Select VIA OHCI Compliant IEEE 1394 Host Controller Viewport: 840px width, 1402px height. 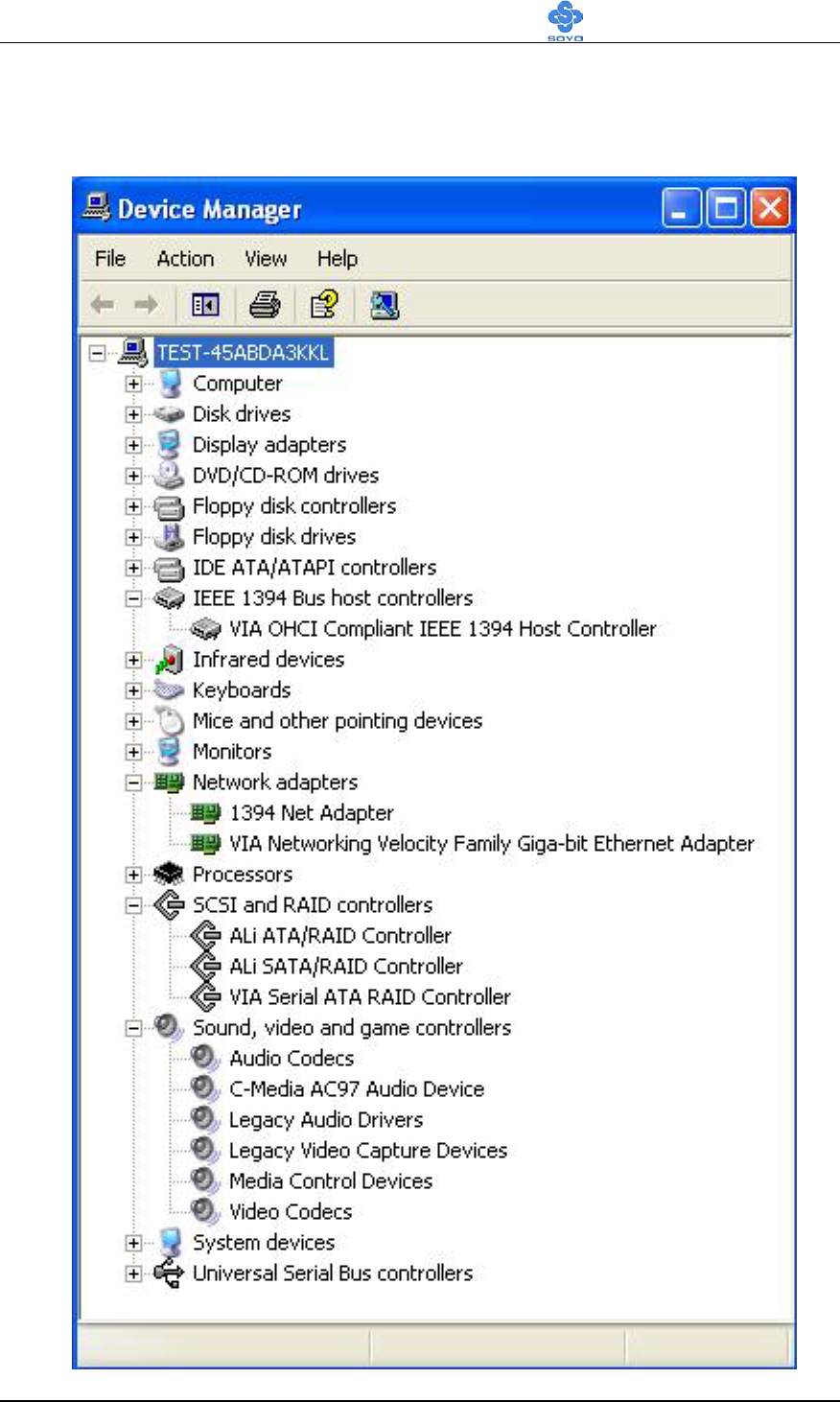[443, 629]
